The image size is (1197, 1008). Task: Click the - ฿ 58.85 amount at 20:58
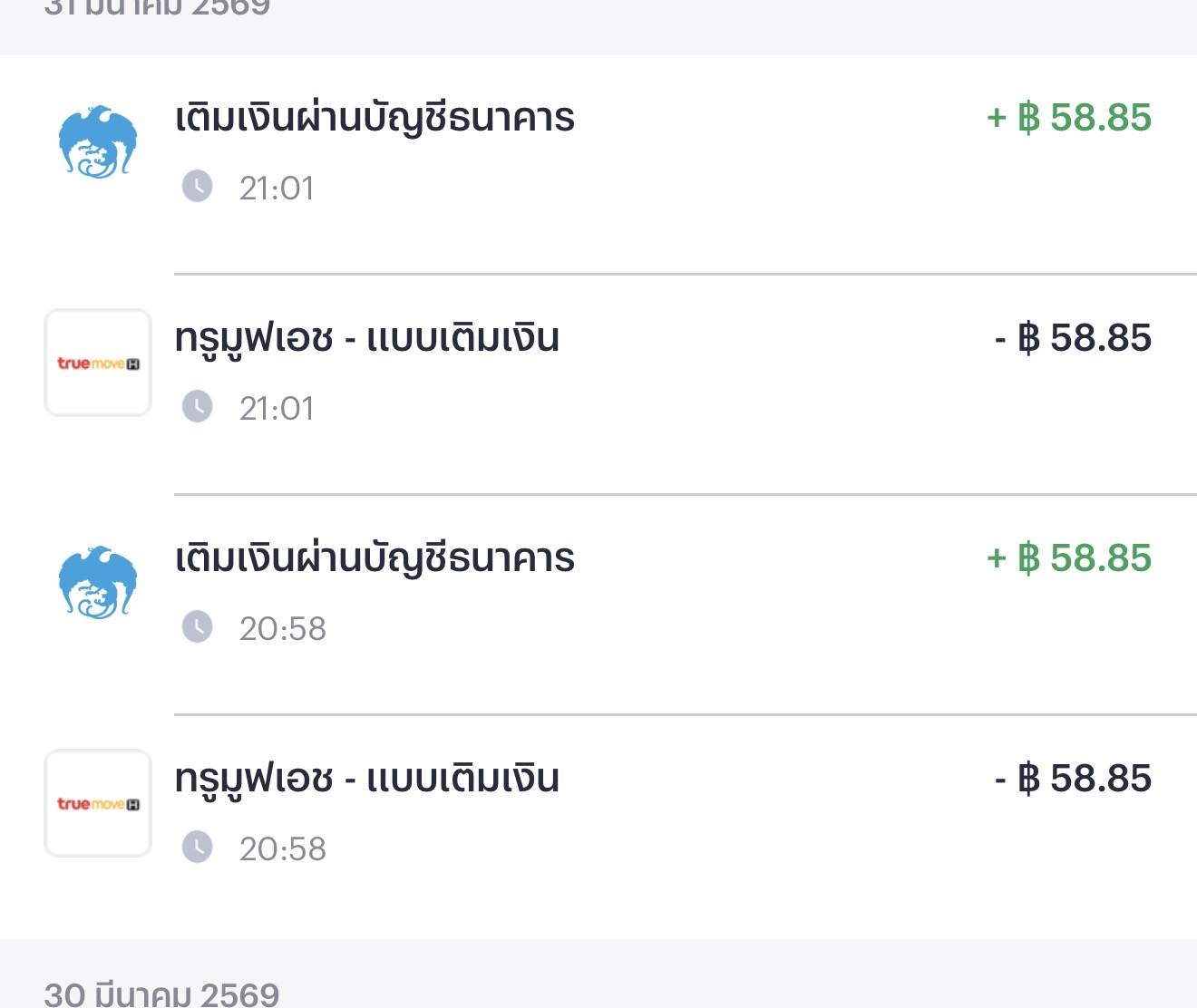[1073, 779]
